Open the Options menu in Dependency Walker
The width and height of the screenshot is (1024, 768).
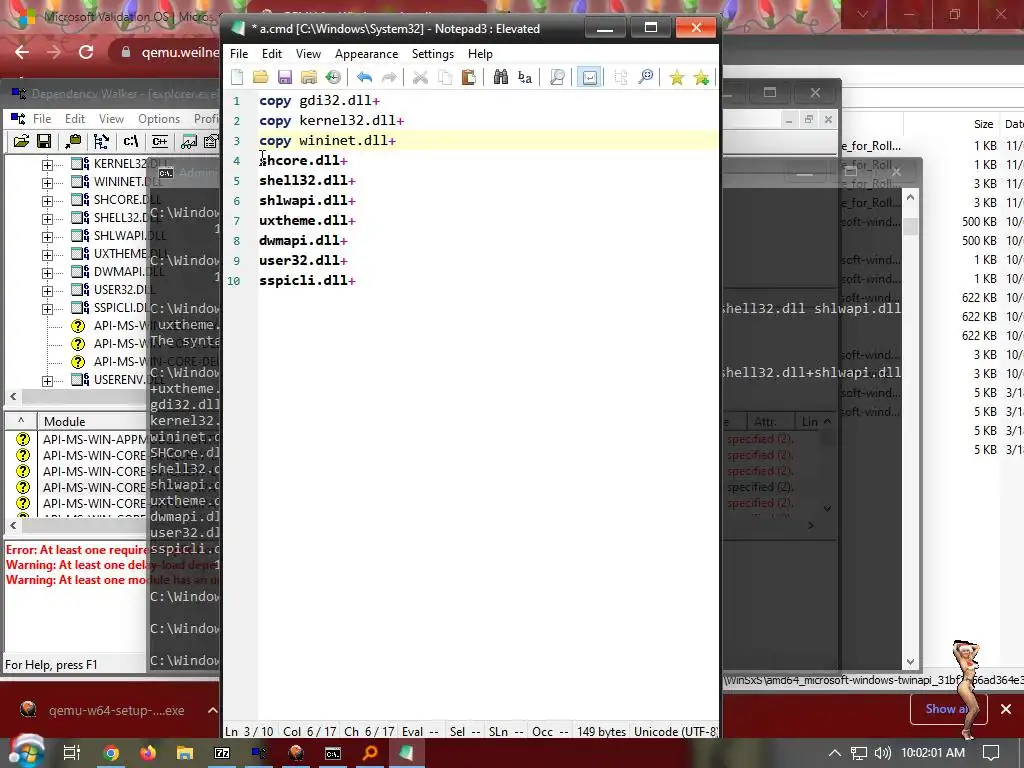point(159,119)
